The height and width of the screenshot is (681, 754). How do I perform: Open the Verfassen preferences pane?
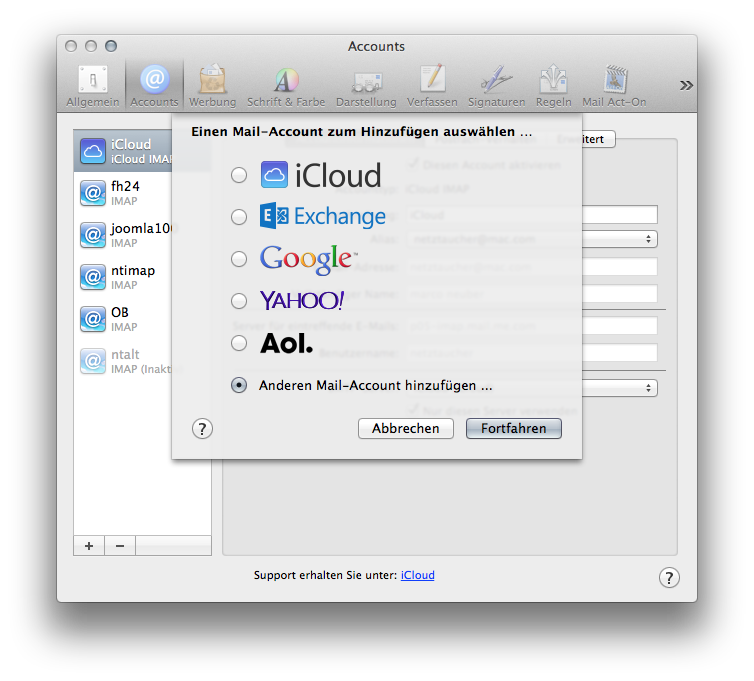pyautogui.click(x=432, y=86)
